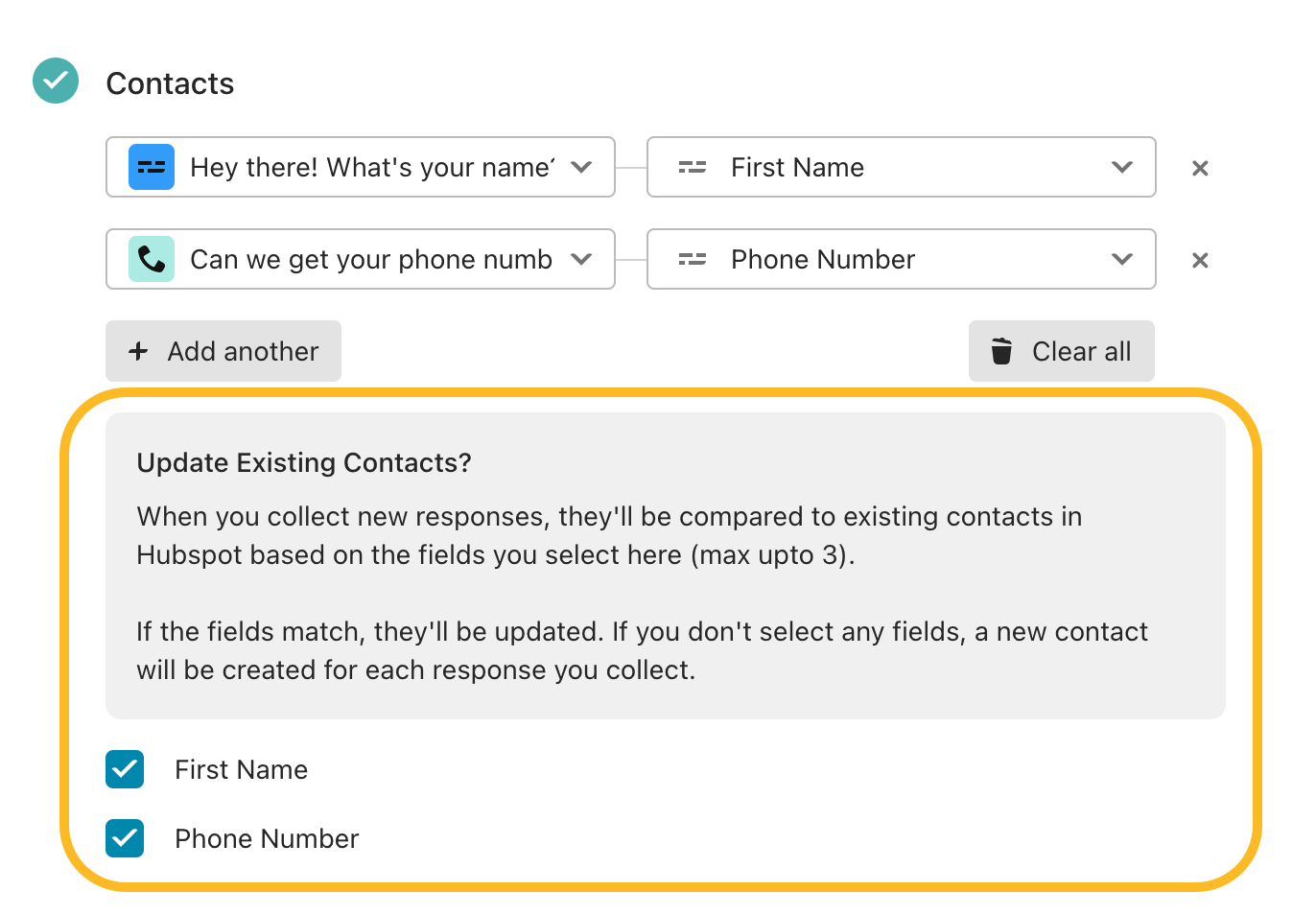Viewport: 1316px width, 915px height.
Task: Remove the First Name mapping row
Action: tap(1200, 168)
